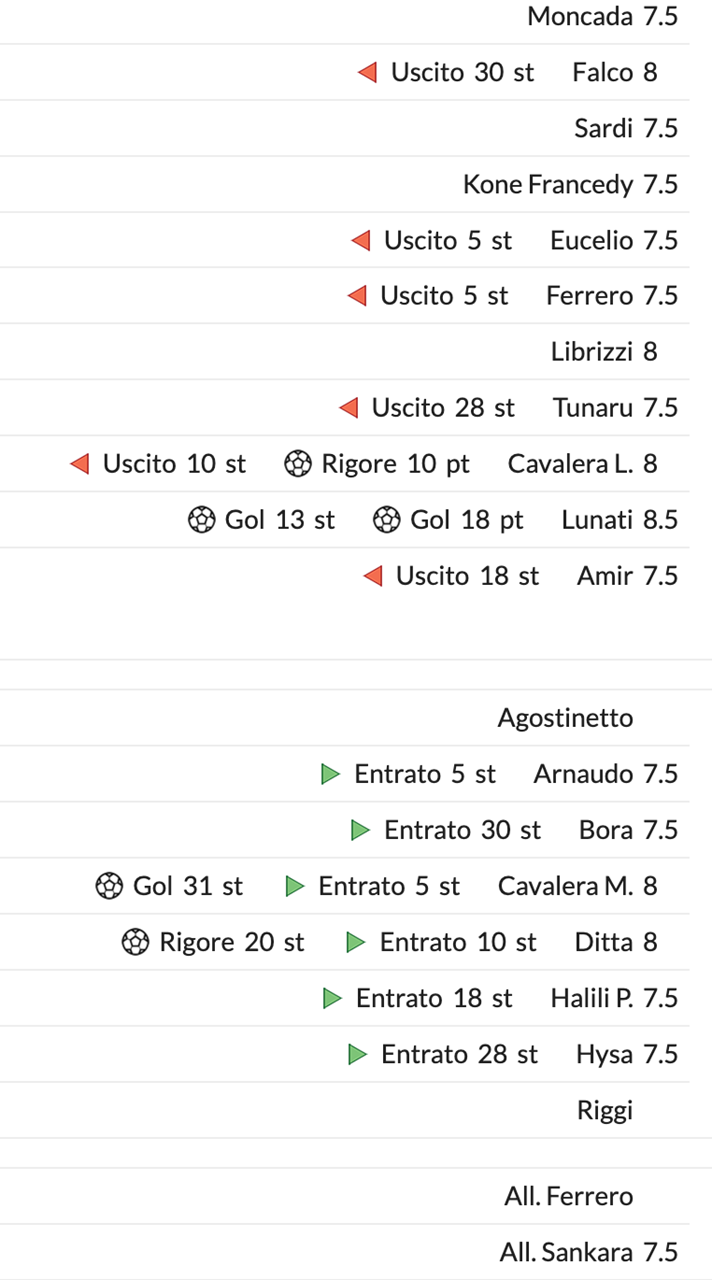Image resolution: width=712 pixels, height=1280 pixels.
Task: Click the green arrow on Hysa's Entrato 28 st
Action: click(358, 1054)
